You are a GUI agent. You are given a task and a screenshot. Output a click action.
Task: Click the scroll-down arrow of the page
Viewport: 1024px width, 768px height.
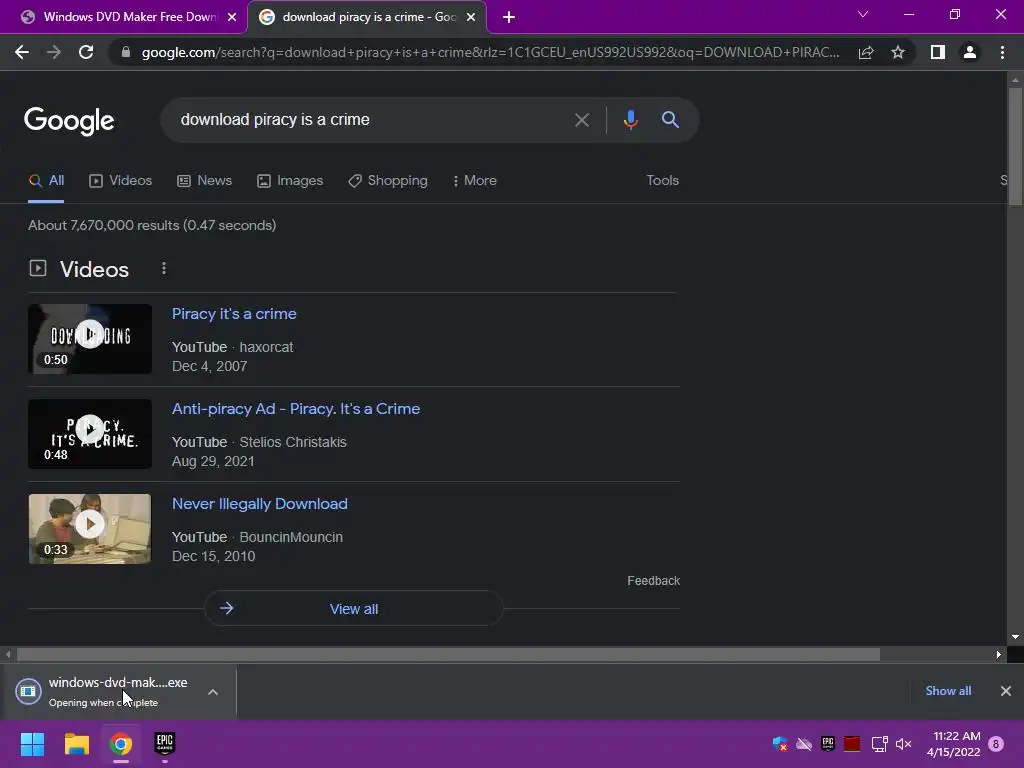point(1015,637)
